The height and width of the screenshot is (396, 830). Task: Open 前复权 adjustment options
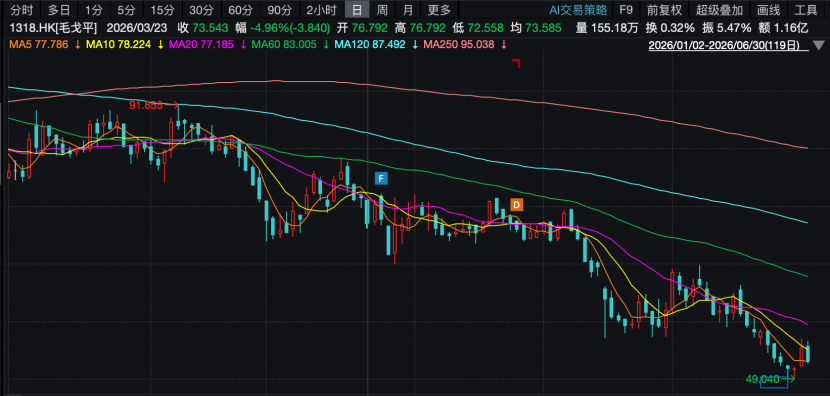(664, 9)
